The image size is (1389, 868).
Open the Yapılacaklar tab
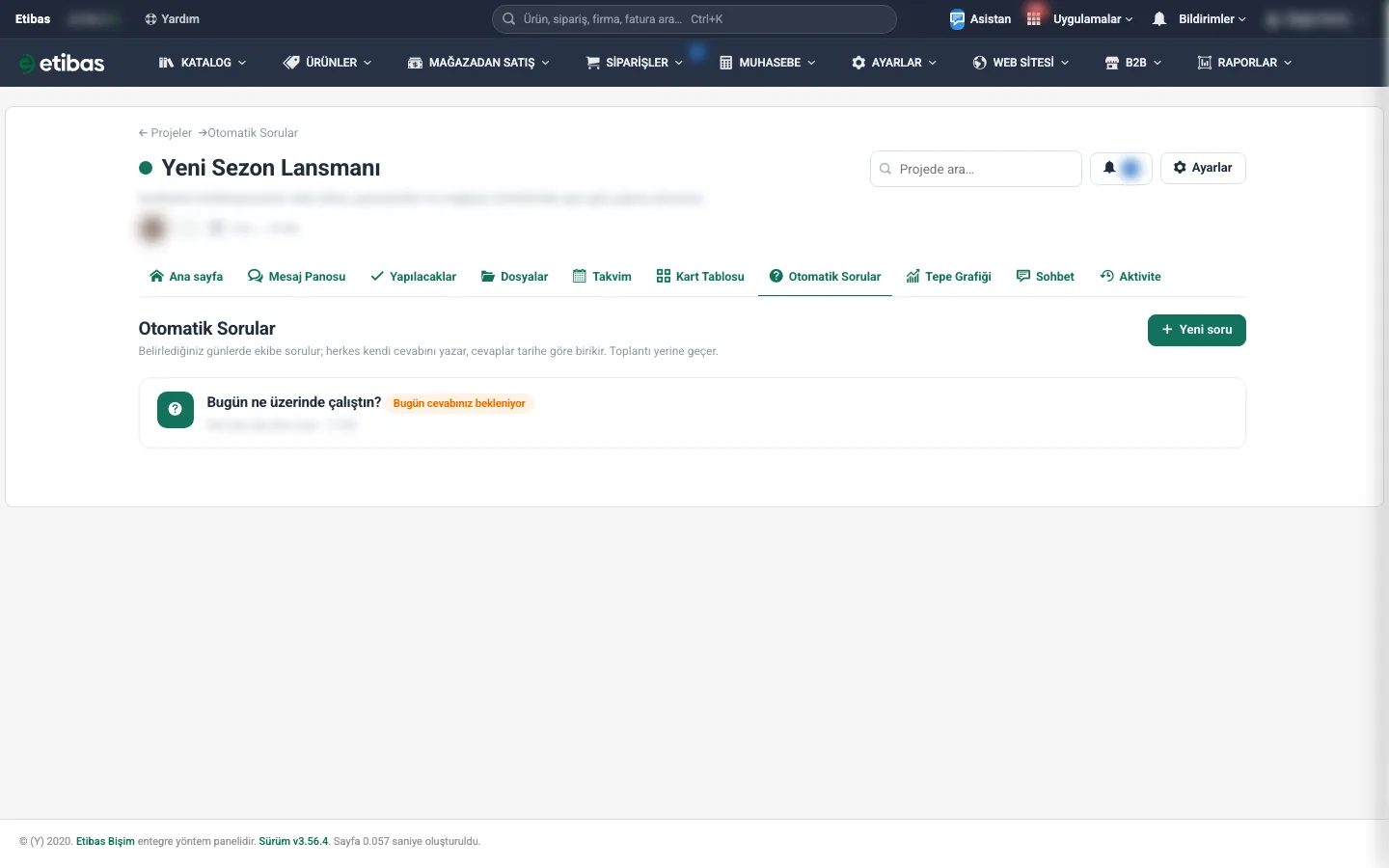coord(414,277)
